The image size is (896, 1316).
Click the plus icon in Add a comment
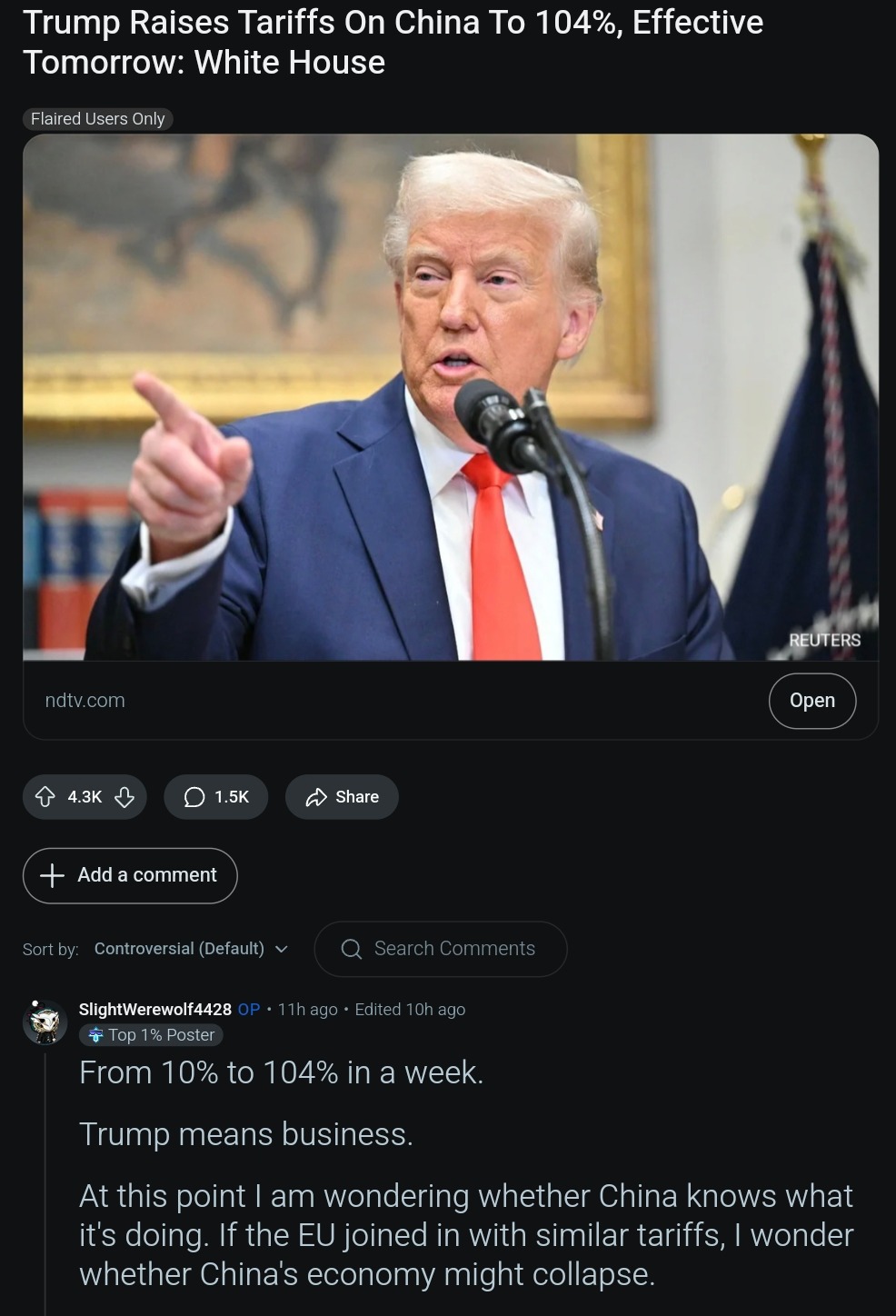click(x=53, y=875)
